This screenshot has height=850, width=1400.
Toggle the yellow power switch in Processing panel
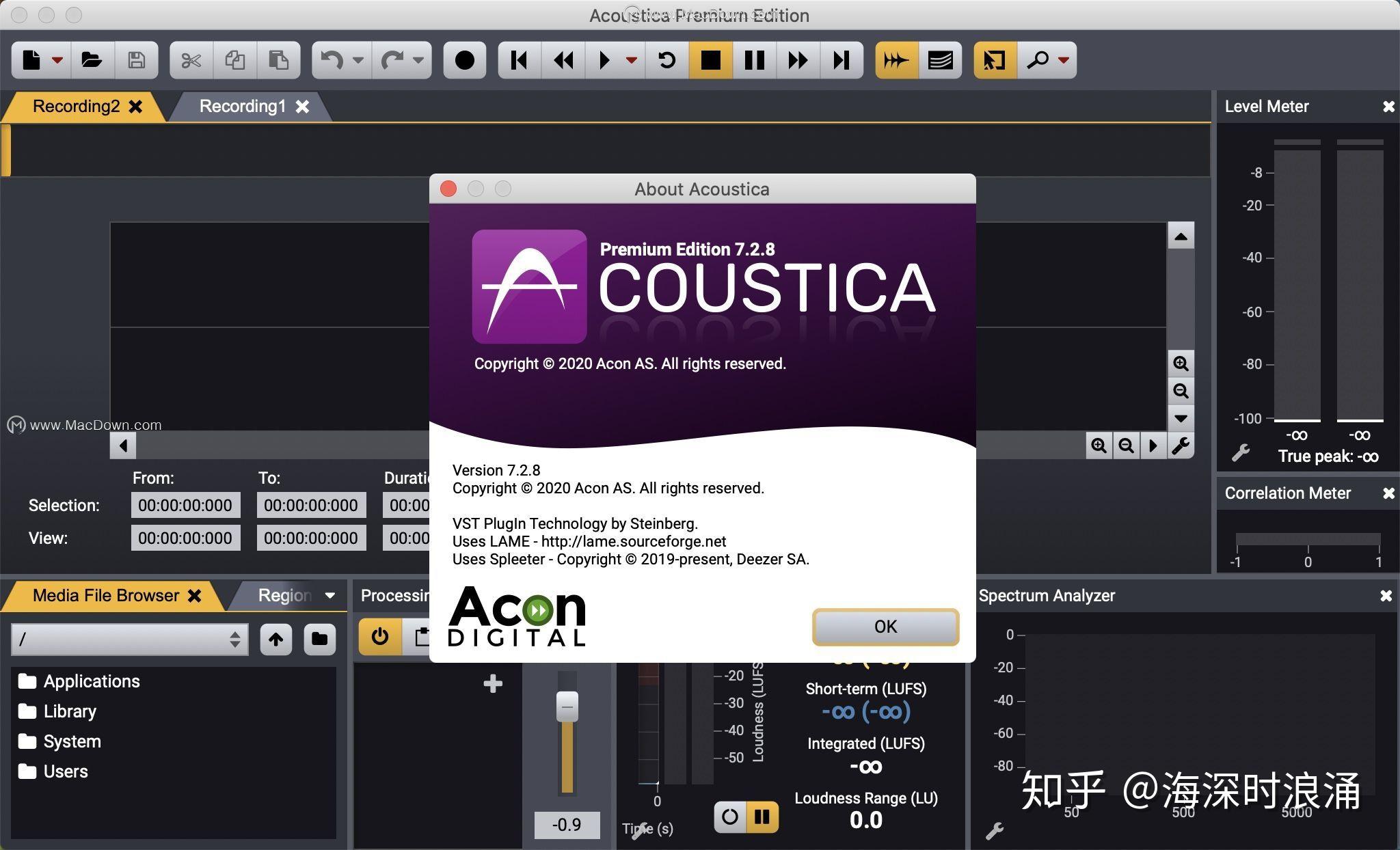(380, 637)
